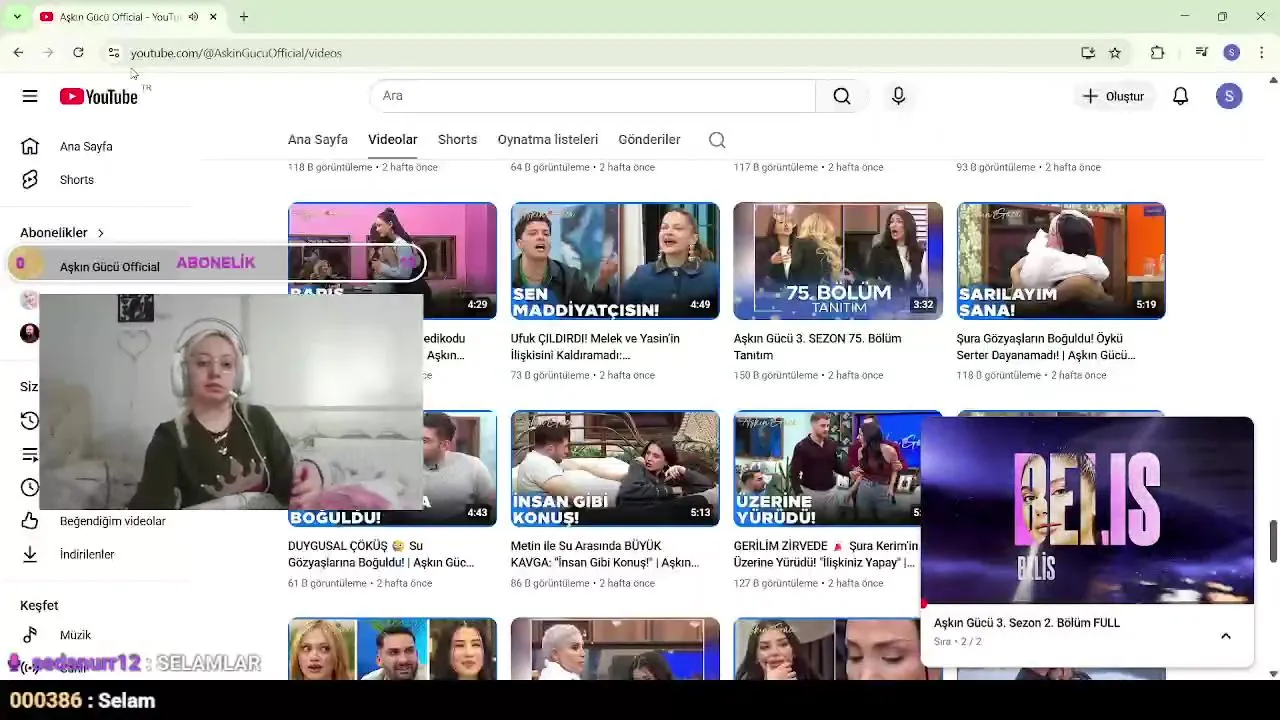Start voice search with microphone icon
The height and width of the screenshot is (720, 1280).
[x=898, y=96]
